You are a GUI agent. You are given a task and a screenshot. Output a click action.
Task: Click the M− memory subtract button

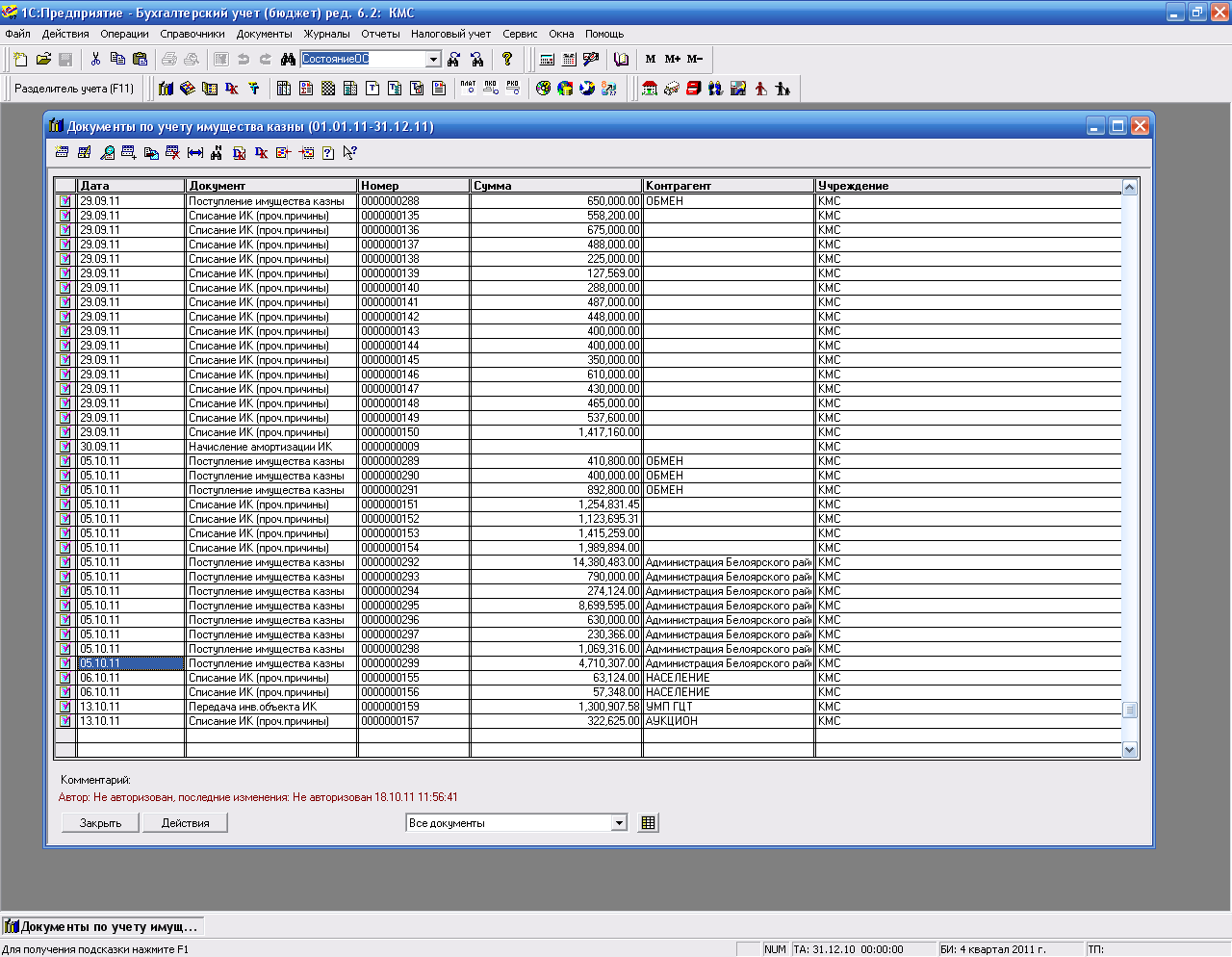pos(695,60)
